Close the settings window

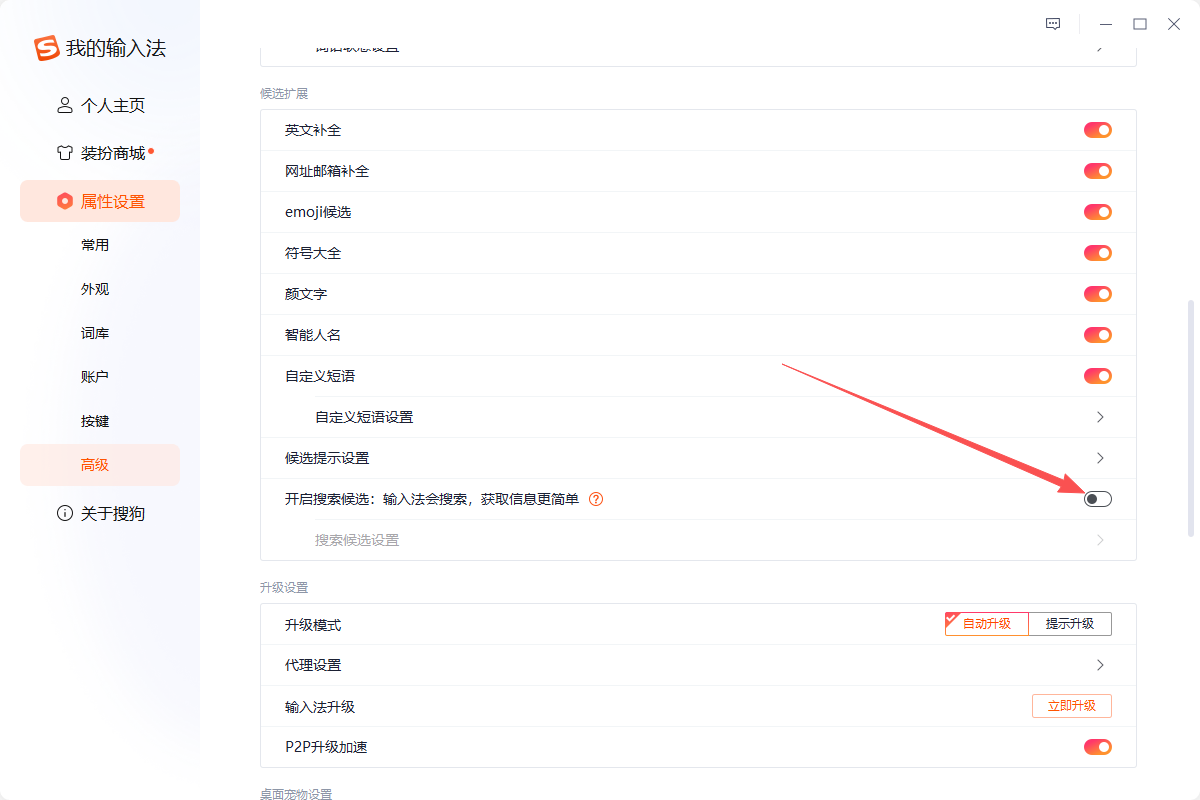pyautogui.click(x=1175, y=24)
